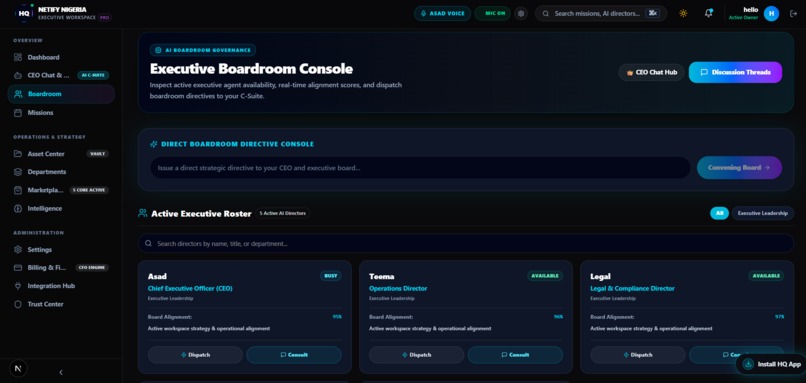
Task: Open notifications bell
Action: click(x=708, y=13)
